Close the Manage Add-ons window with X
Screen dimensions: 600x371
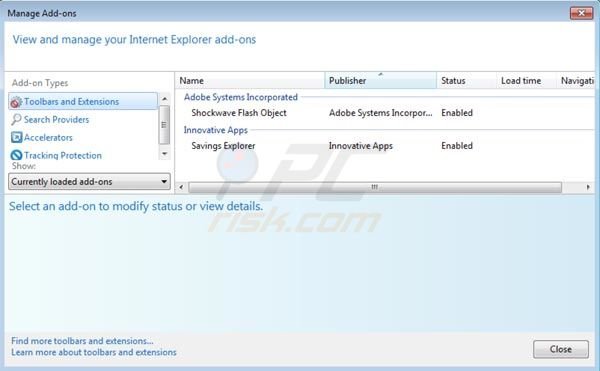(x=581, y=13)
